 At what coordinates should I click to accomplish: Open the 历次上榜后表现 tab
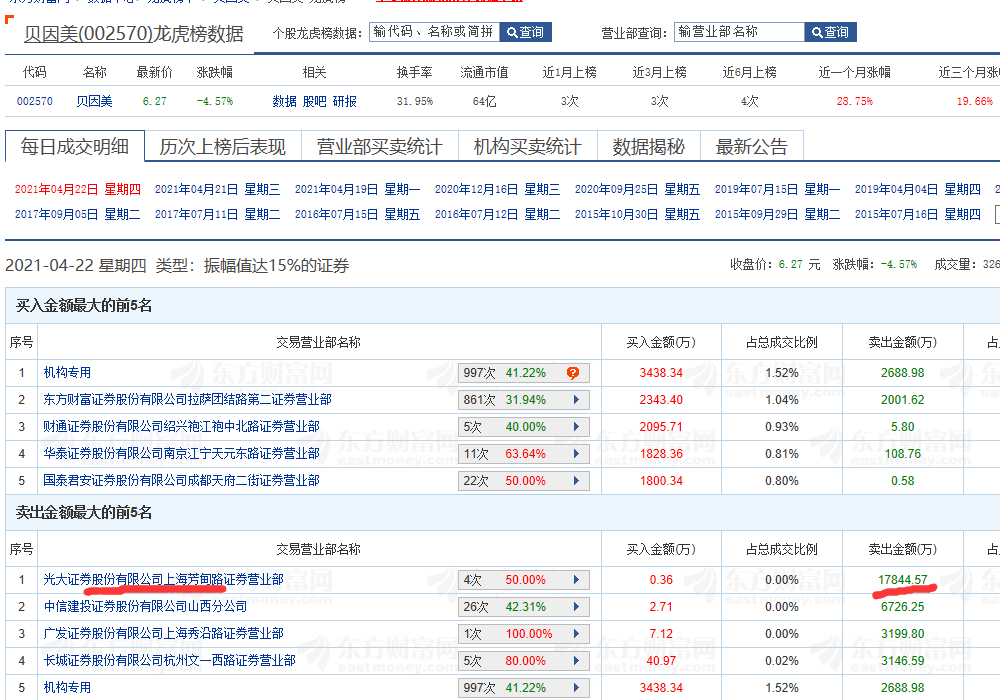coord(223,147)
